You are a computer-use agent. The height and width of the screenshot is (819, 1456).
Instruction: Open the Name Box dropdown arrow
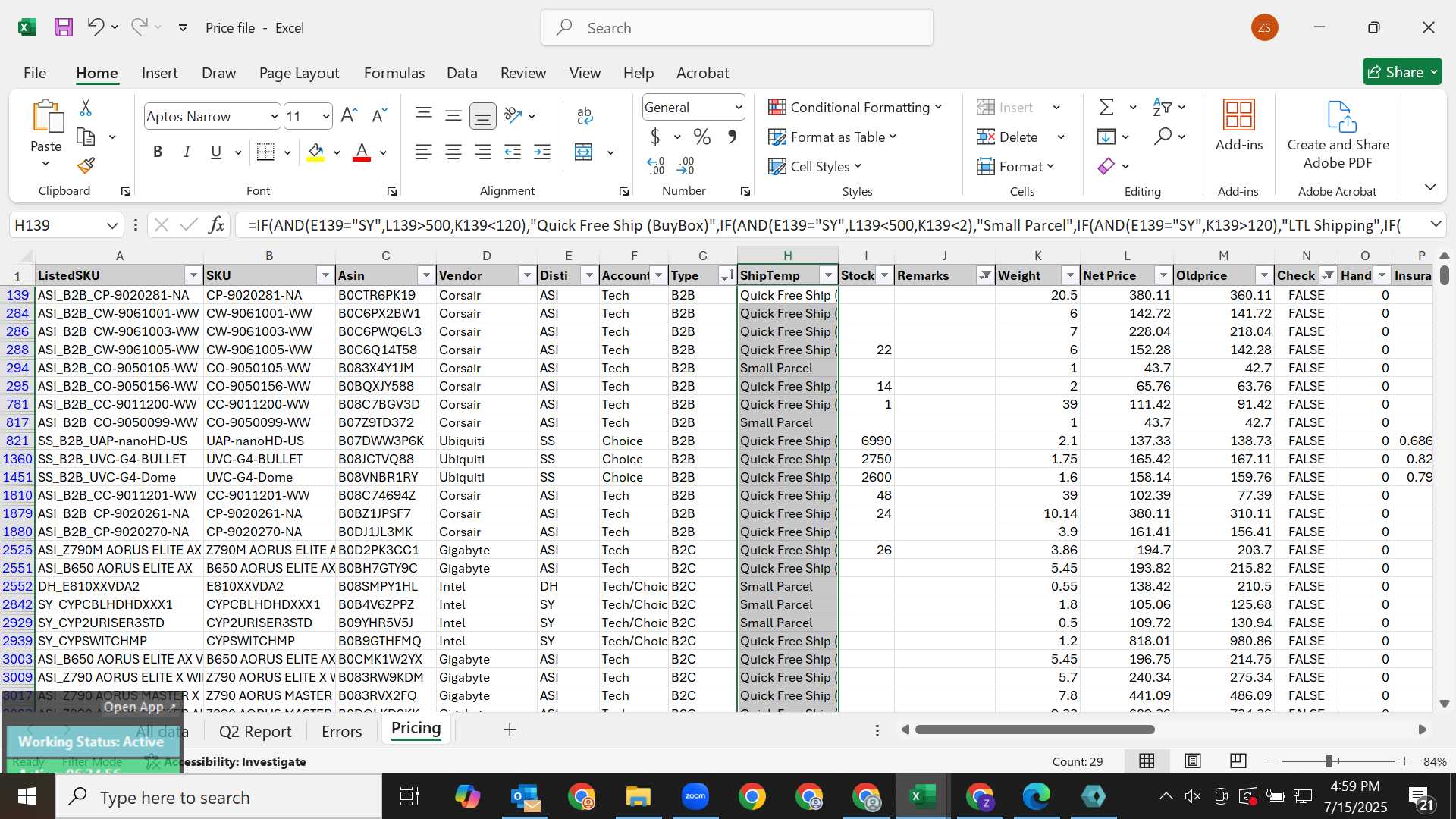pyautogui.click(x=111, y=225)
